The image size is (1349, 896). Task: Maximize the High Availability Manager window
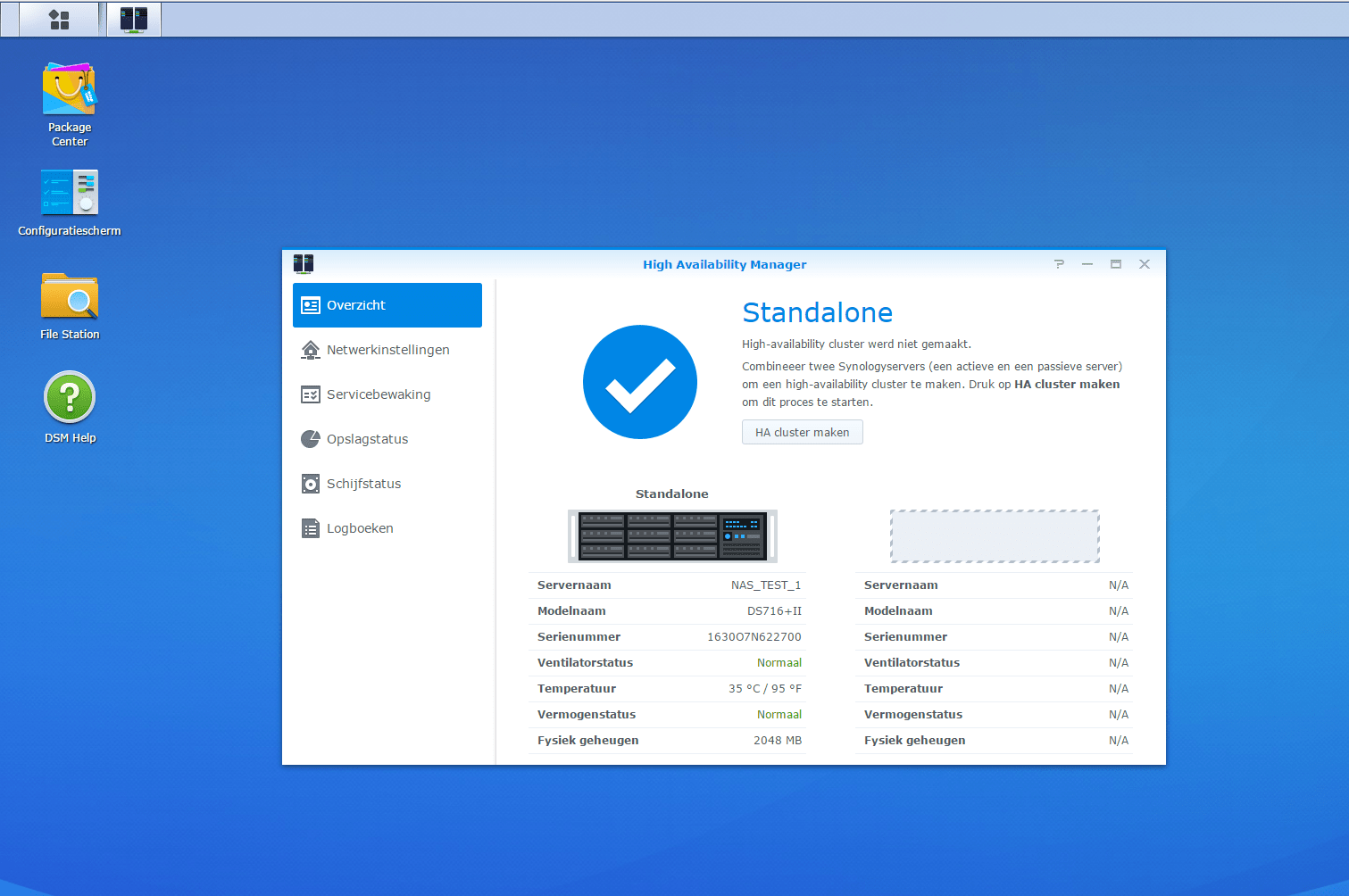(1116, 264)
